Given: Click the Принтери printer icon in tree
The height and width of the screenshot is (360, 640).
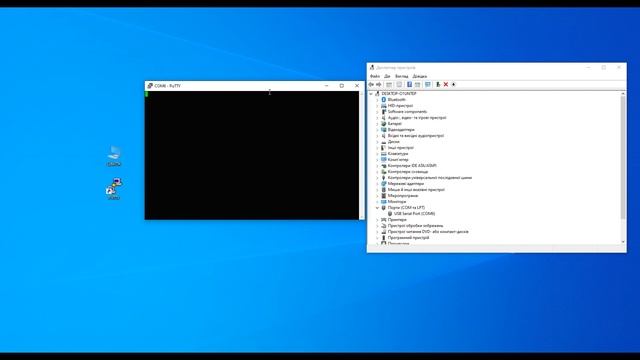Looking at the screenshot, I should [x=384, y=220].
